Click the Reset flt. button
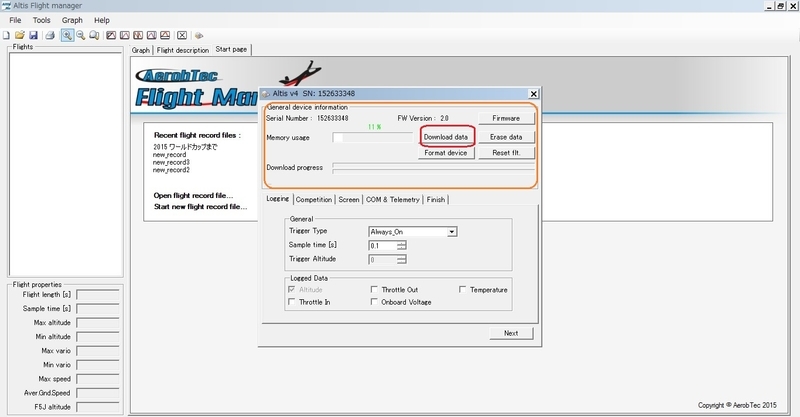This screenshot has width=800, height=417. tap(506, 153)
